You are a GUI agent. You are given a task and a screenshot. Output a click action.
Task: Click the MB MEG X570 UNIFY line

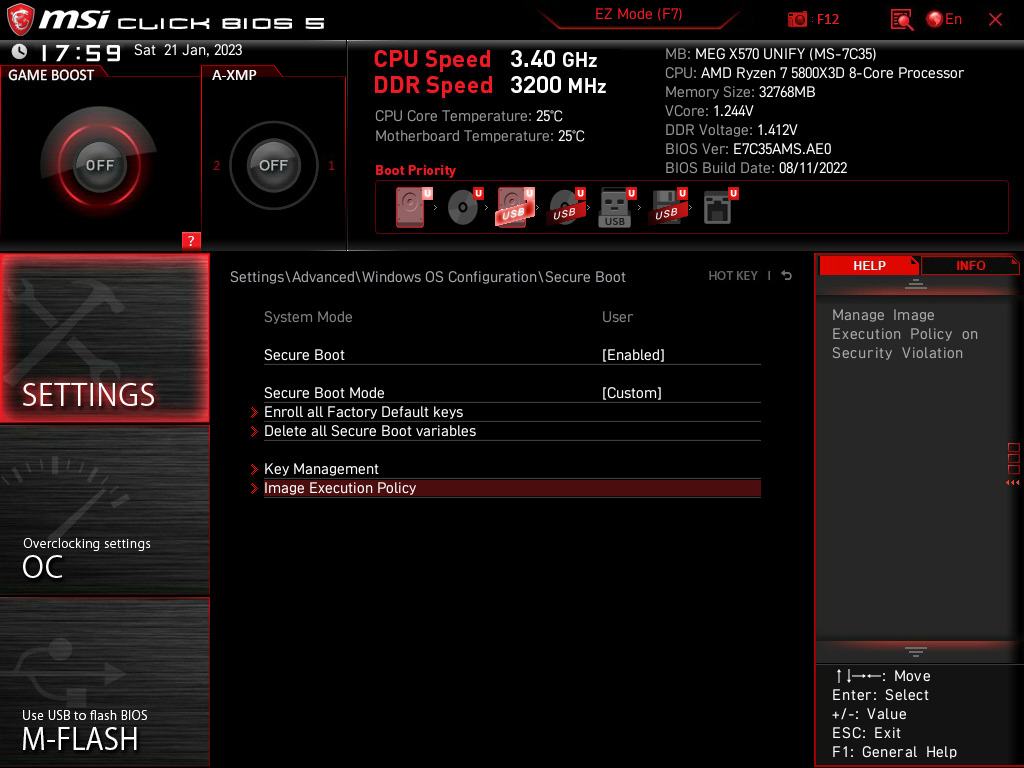pyautogui.click(x=771, y=54)
